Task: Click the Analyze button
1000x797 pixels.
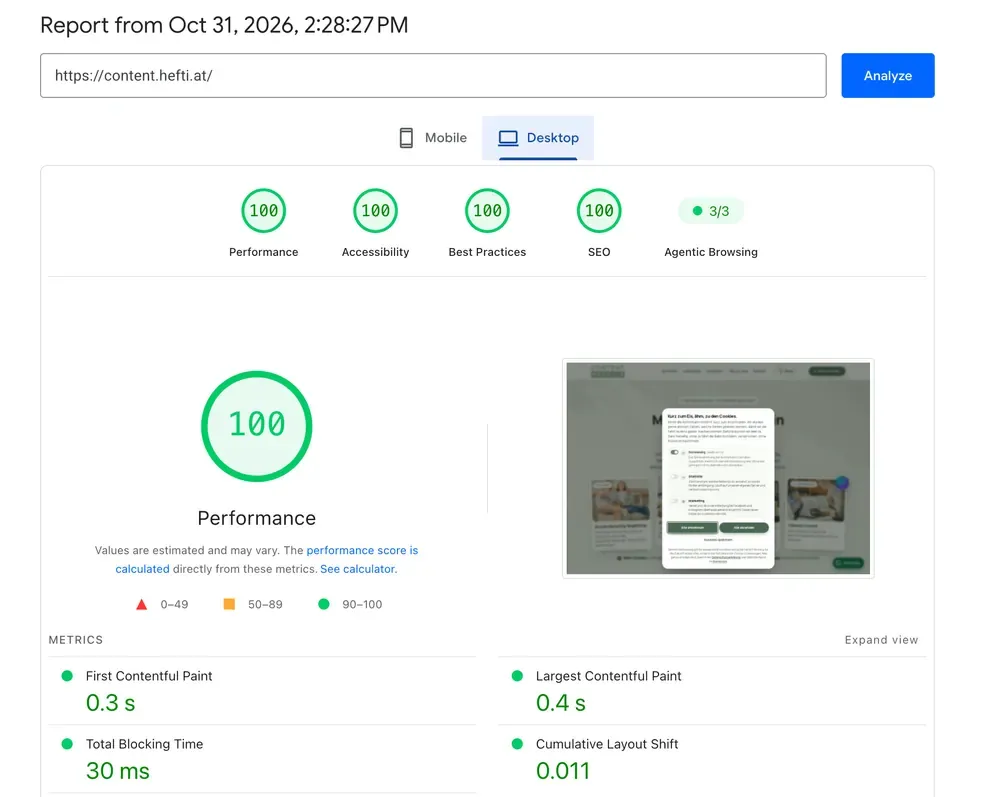Action: (x=887, y=75)
